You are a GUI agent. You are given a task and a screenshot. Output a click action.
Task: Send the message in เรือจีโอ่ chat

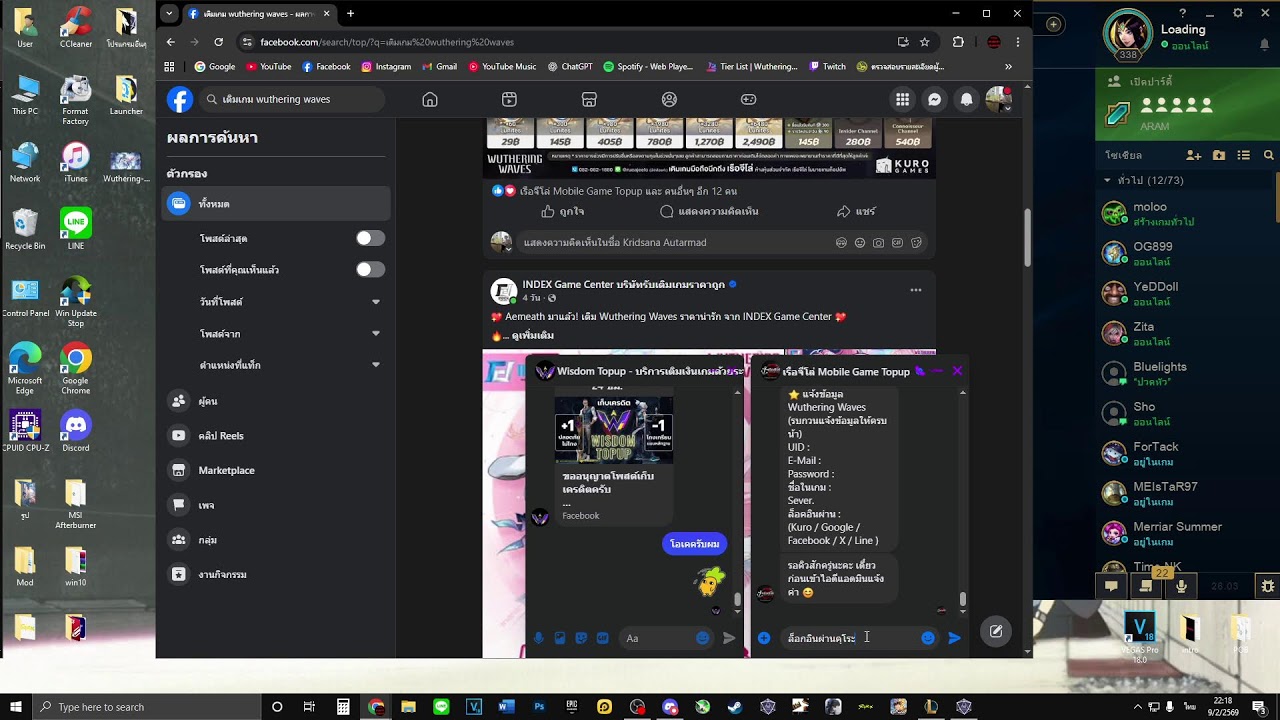954,638
